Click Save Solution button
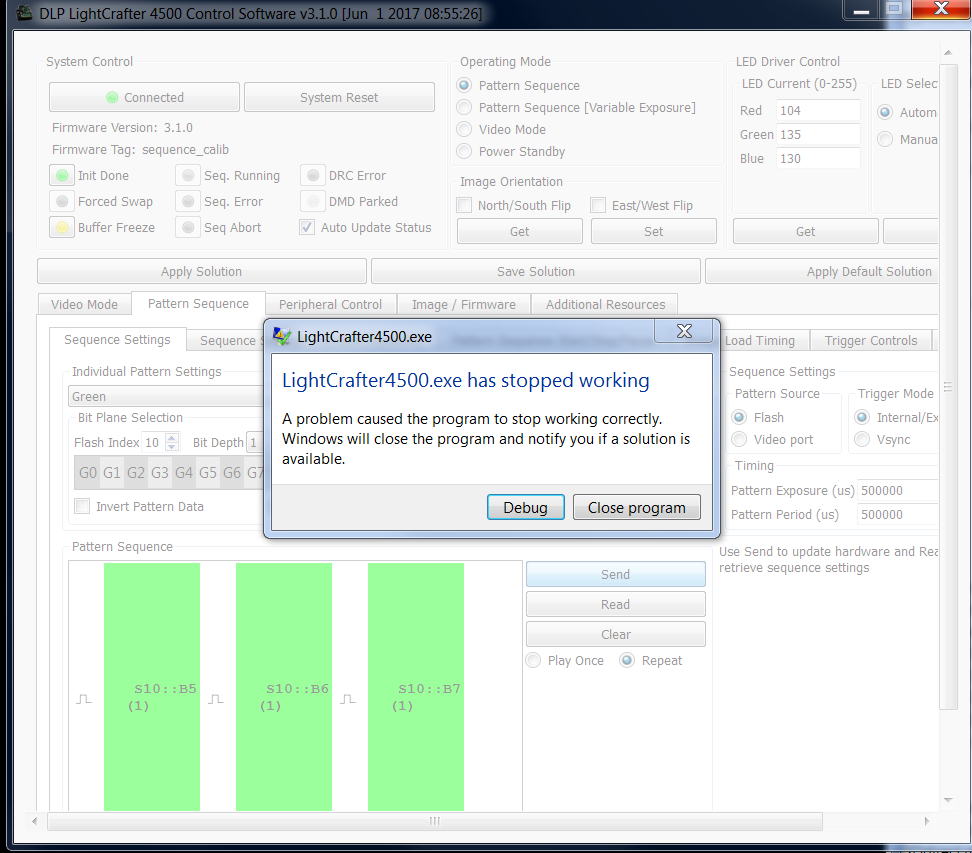 tap(536, 272)
